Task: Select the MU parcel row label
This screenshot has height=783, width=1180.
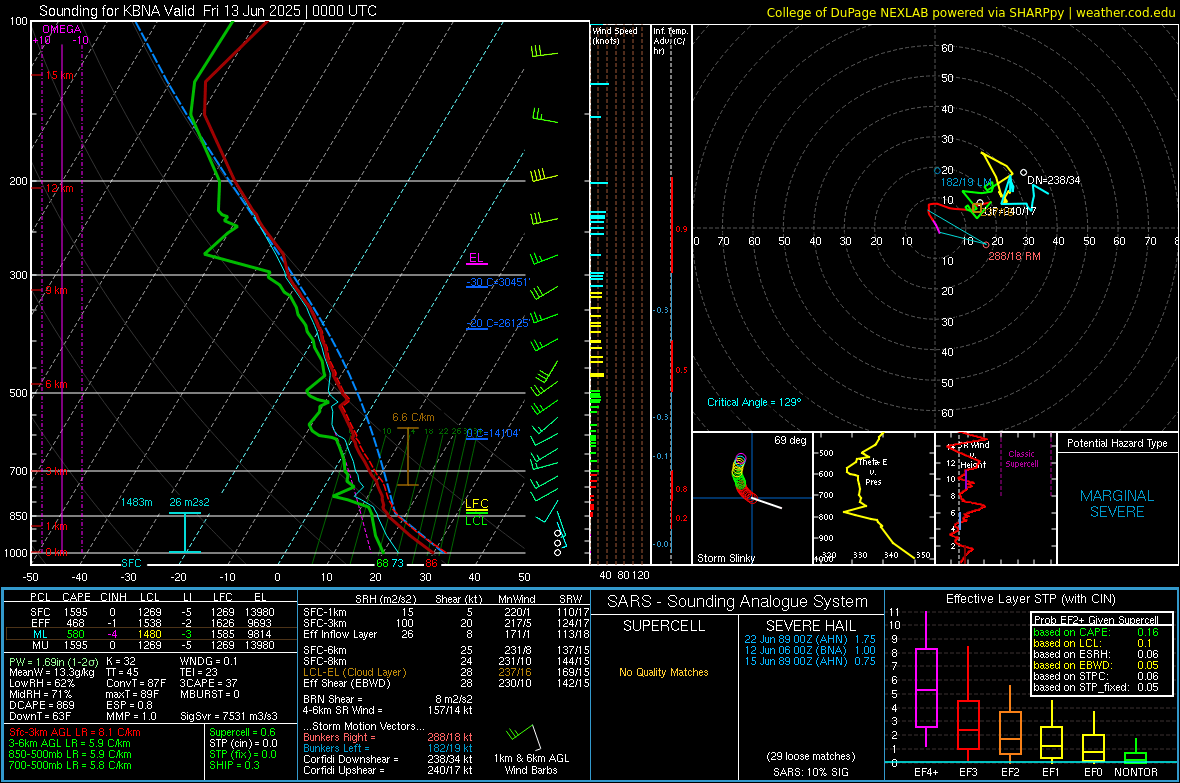Action: [x=40, y=645]
